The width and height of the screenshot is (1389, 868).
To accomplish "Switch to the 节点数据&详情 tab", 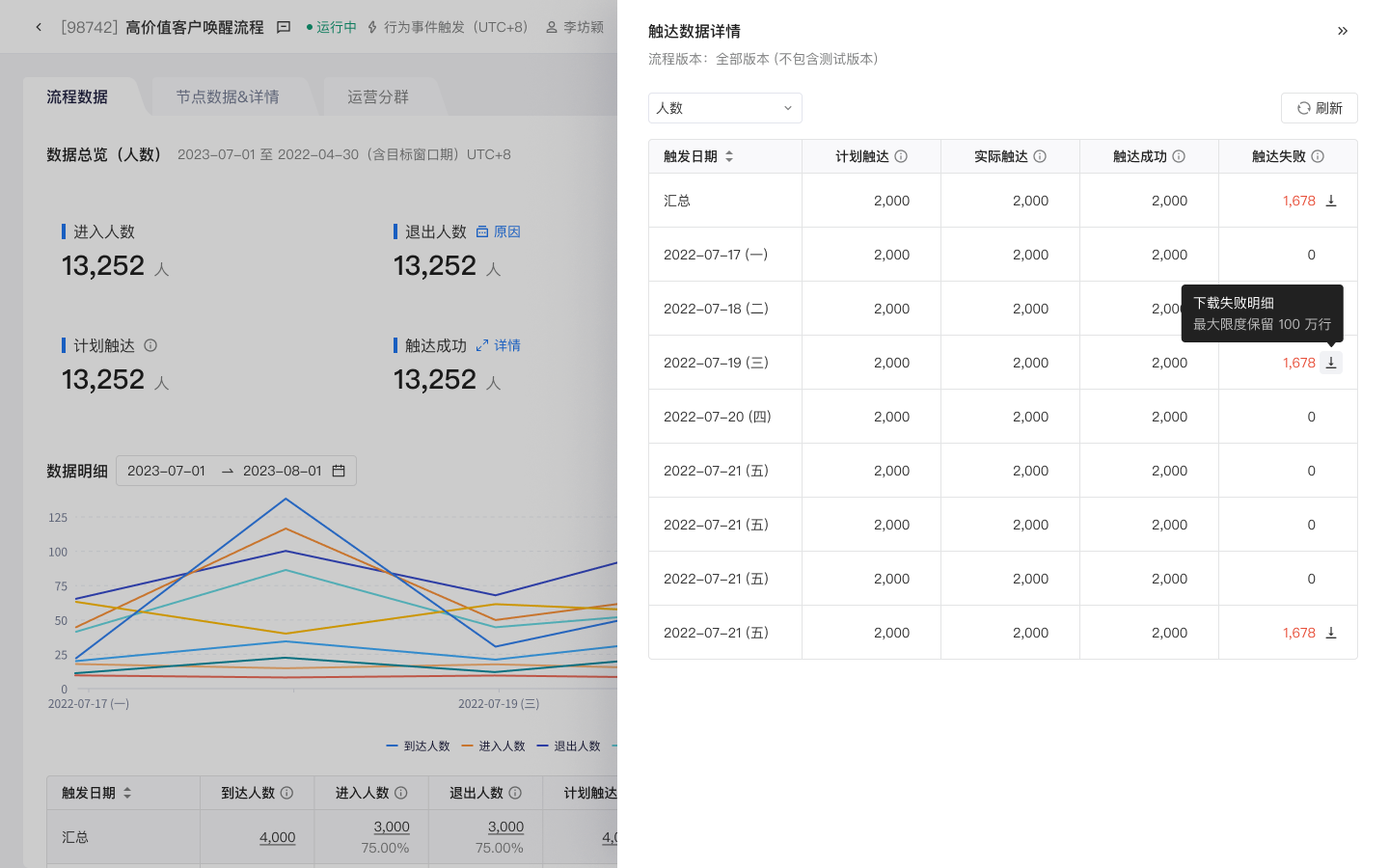I will [228, 96].
